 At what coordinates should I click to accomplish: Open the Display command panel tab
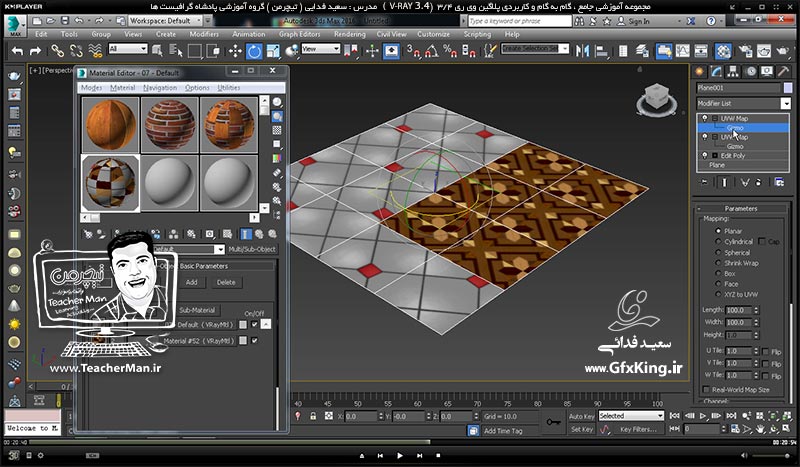(x=767, y=72)
